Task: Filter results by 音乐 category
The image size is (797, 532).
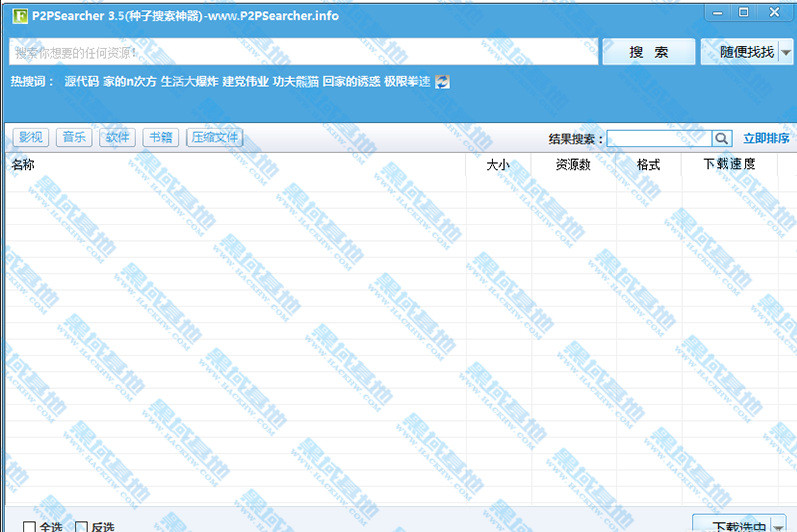Action: pos(74,137)
